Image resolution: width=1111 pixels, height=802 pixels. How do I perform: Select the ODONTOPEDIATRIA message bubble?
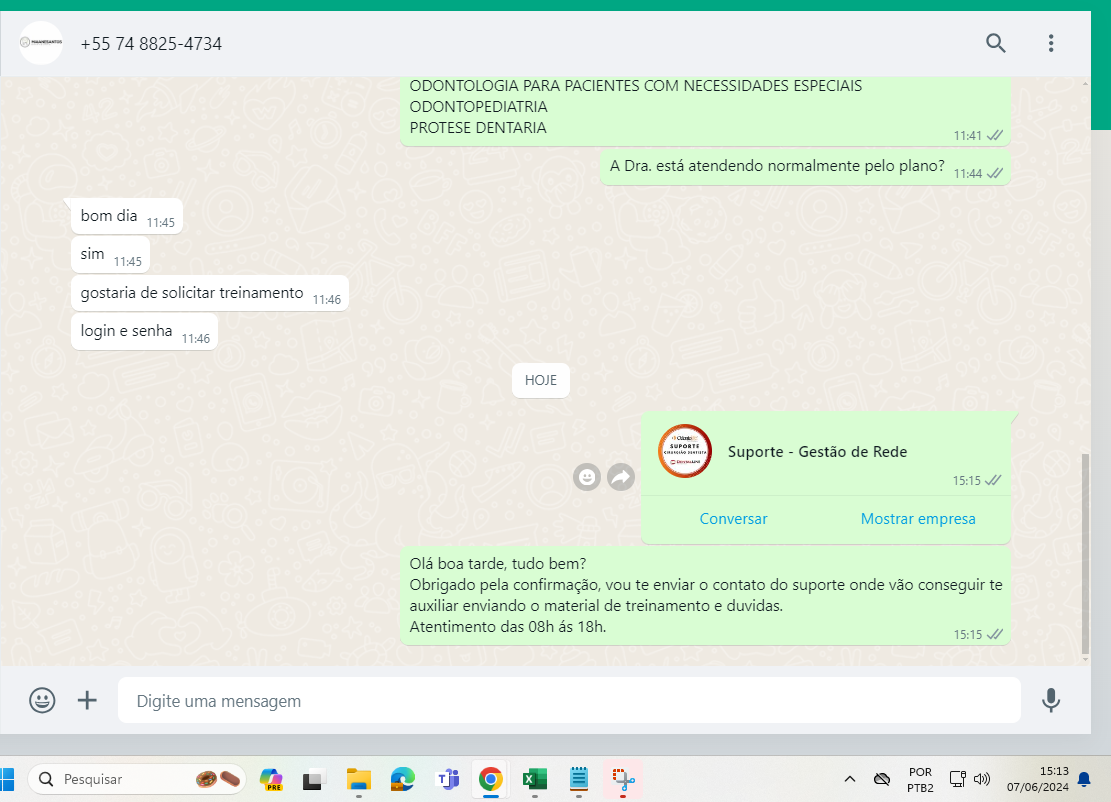click(705, 111)
